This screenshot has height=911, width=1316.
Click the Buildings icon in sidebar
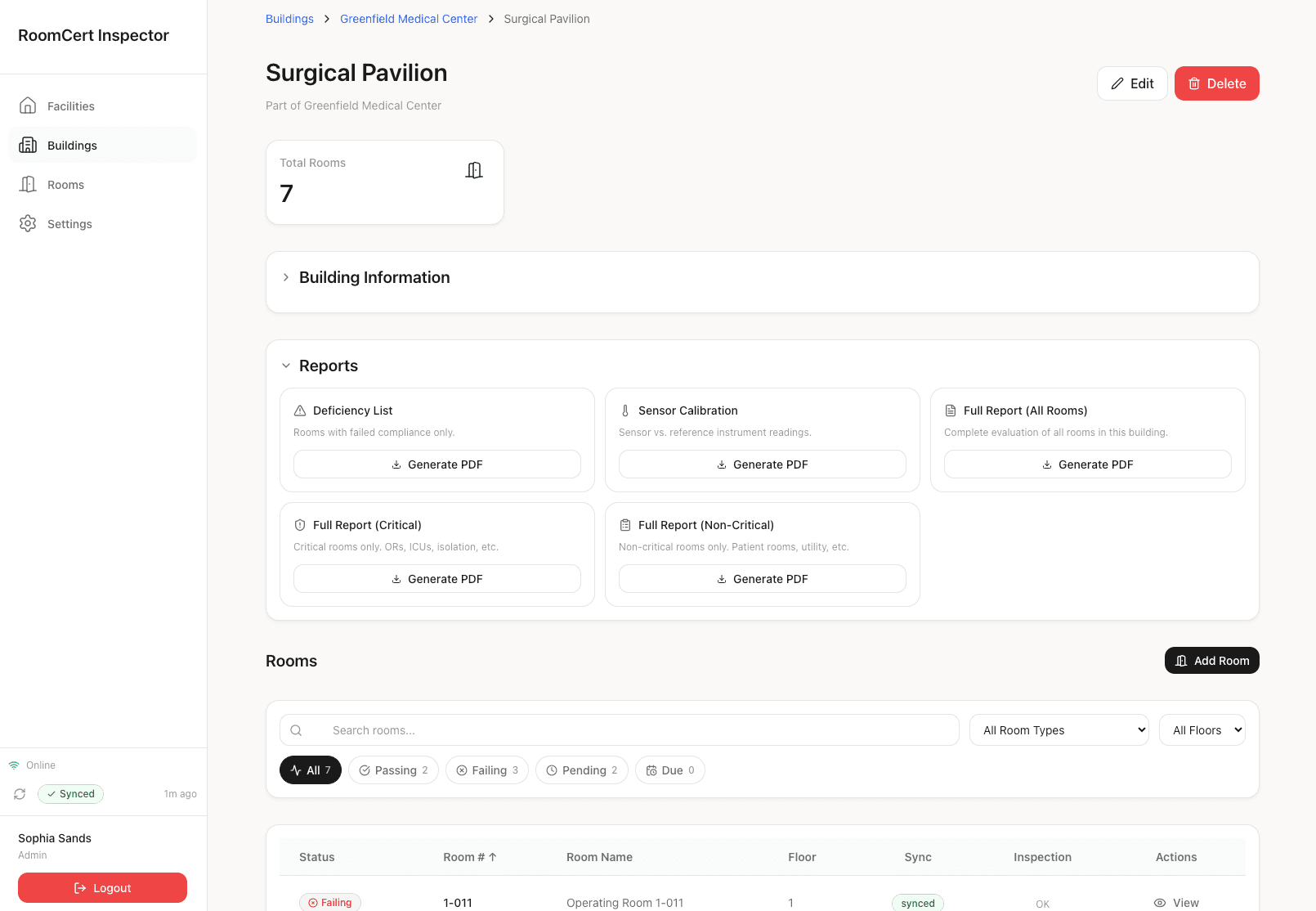click(x=28, y=145)
